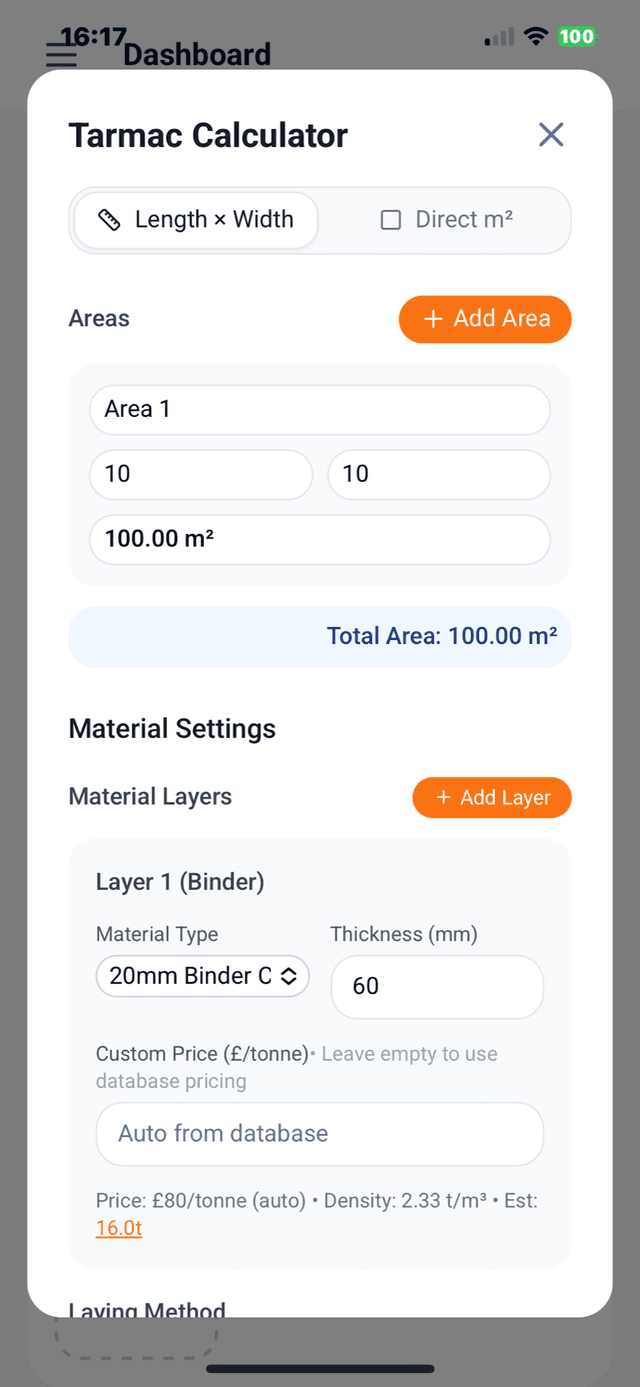Click the Custom Price Auto from database field
640x1387 pixels.
[x=320, y=1133]
